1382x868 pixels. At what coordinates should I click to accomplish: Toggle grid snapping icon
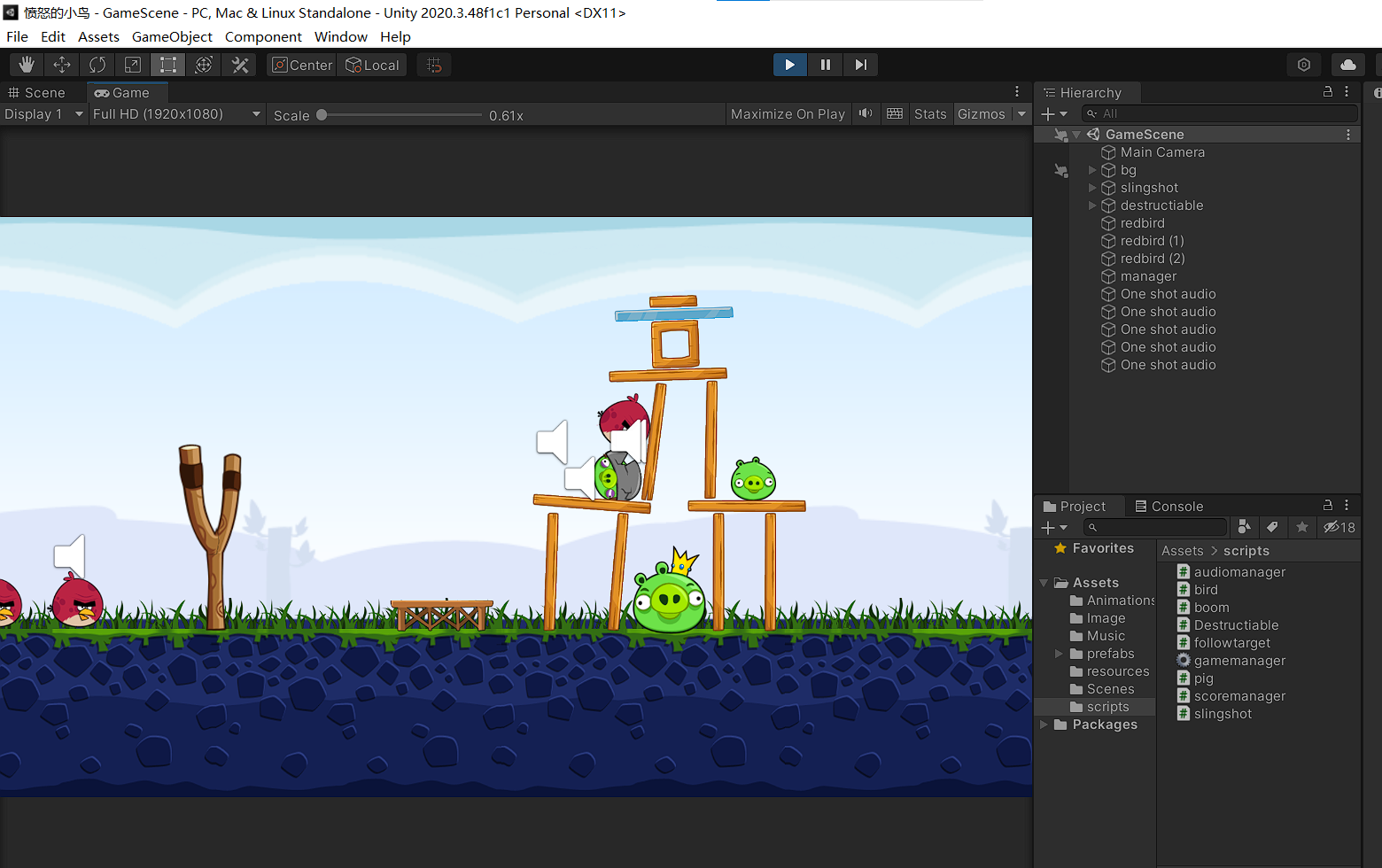pyautogui.click(x=434, y=65)
